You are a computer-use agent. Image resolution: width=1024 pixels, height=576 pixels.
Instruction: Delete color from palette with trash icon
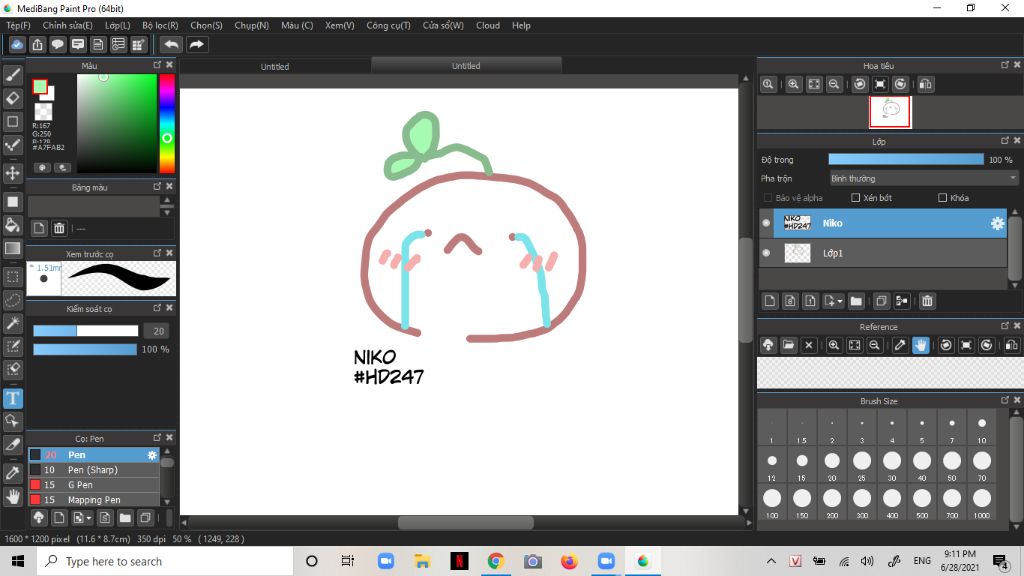point(59,228)
